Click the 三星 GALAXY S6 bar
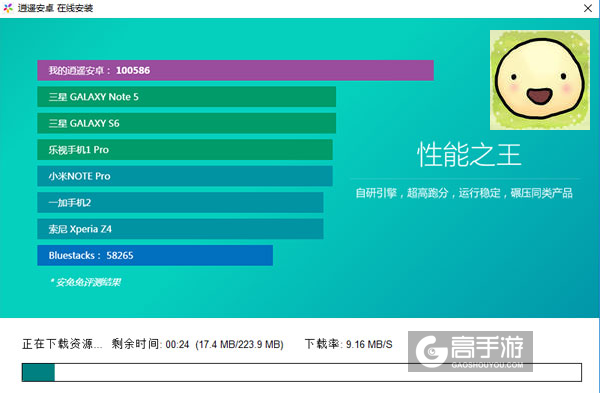600x393 pixels. coord(187,123)
